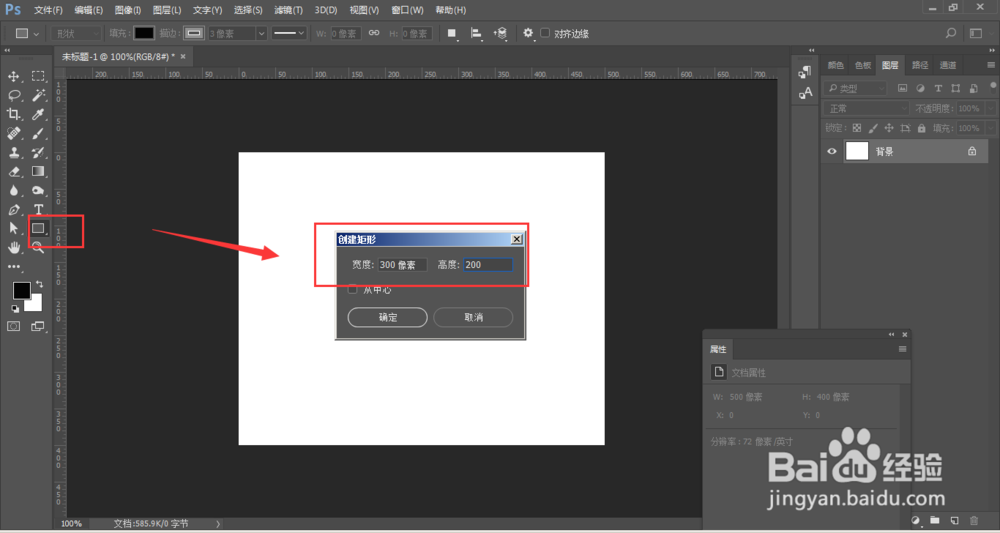Viewport: 1000px width, 533px height.
Task: Toggle Quick Mask mode
Action: tap(13, 326)
